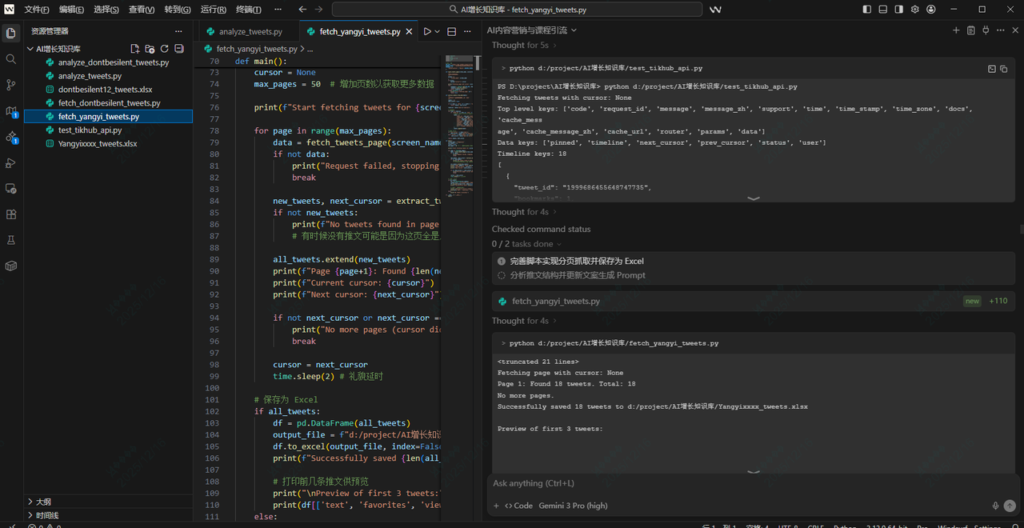The image size is (1024, 528).
Task: Open Source Control in activity bar
Action: pos(11,84)
